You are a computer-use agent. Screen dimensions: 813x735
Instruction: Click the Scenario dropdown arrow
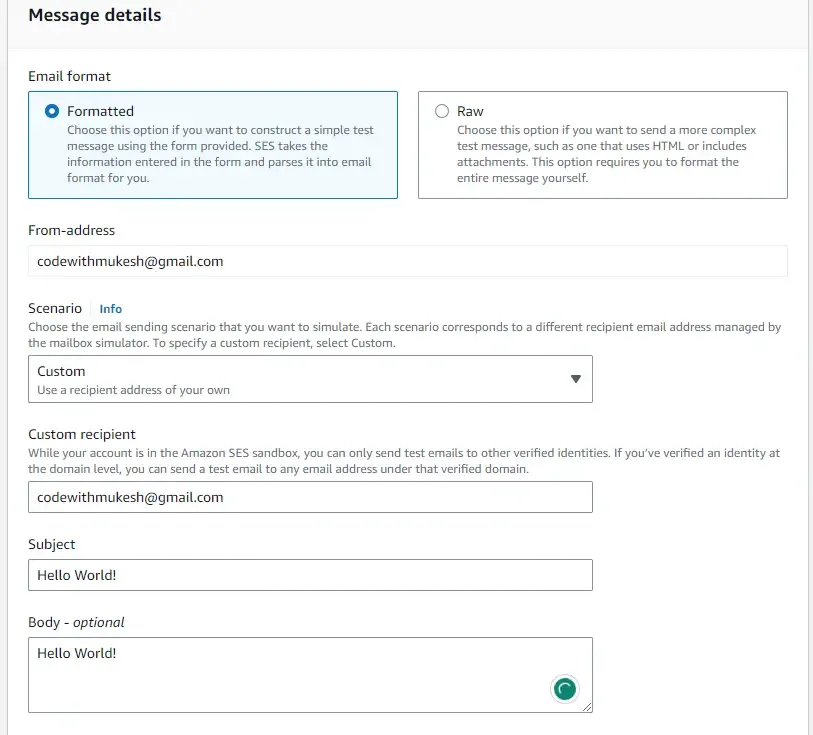(576, 378)
